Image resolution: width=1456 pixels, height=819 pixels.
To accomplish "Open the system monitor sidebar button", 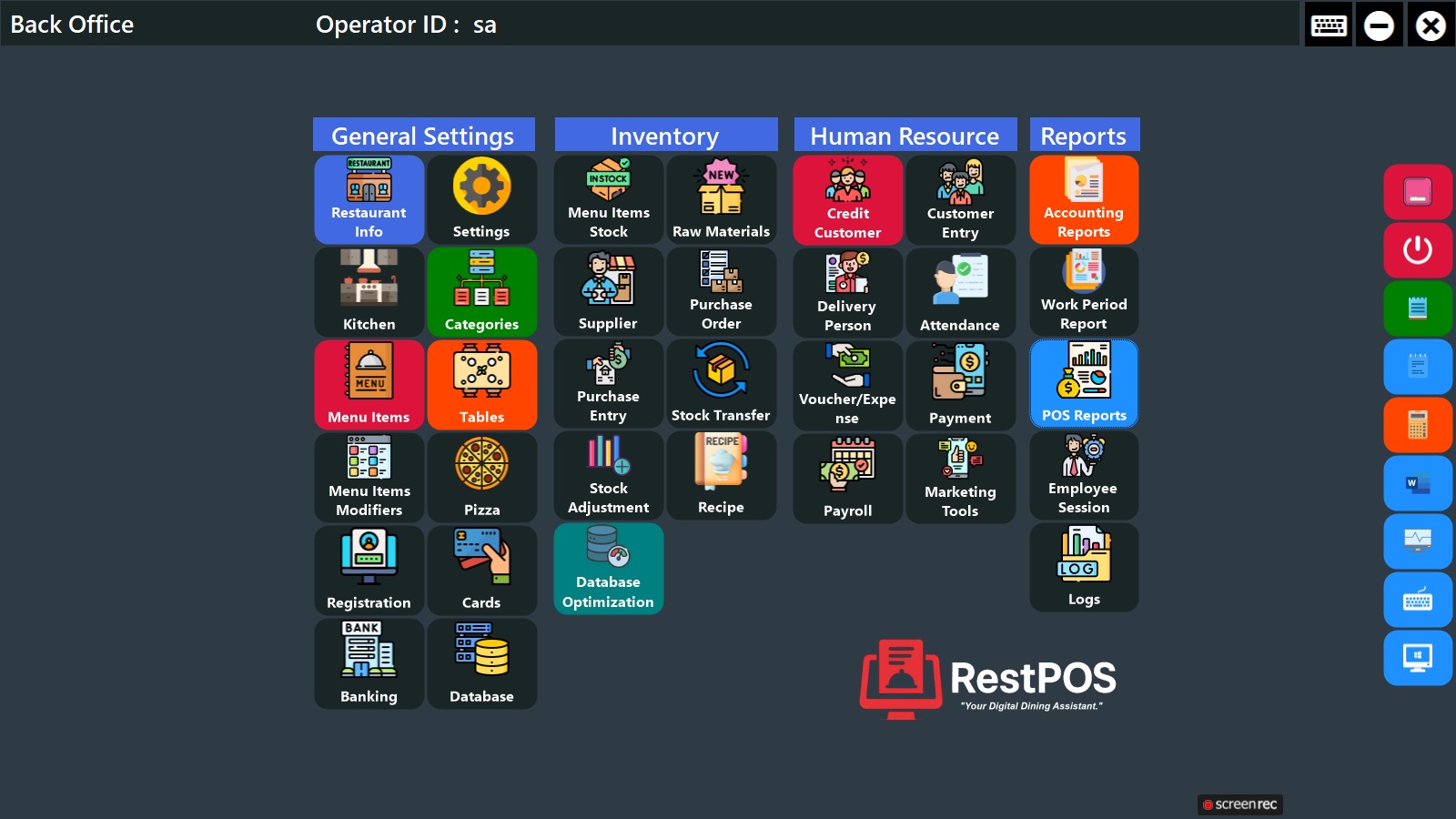I will [1418, 541].
